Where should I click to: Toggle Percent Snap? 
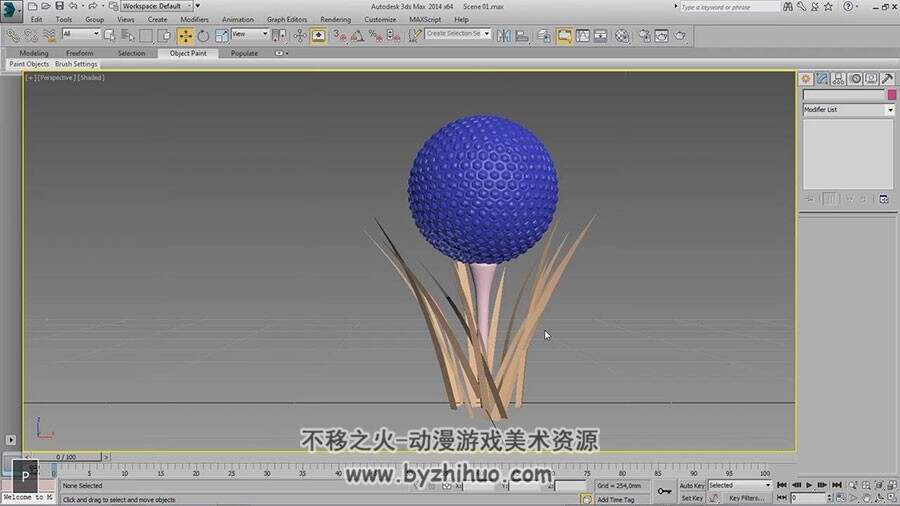[375, 36]
